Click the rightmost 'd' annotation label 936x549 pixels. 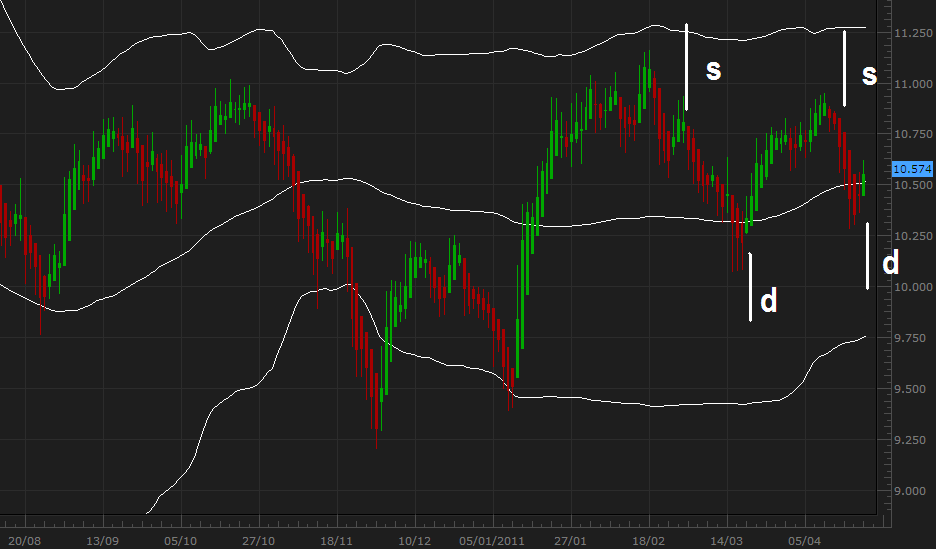[x=891, y=262]
